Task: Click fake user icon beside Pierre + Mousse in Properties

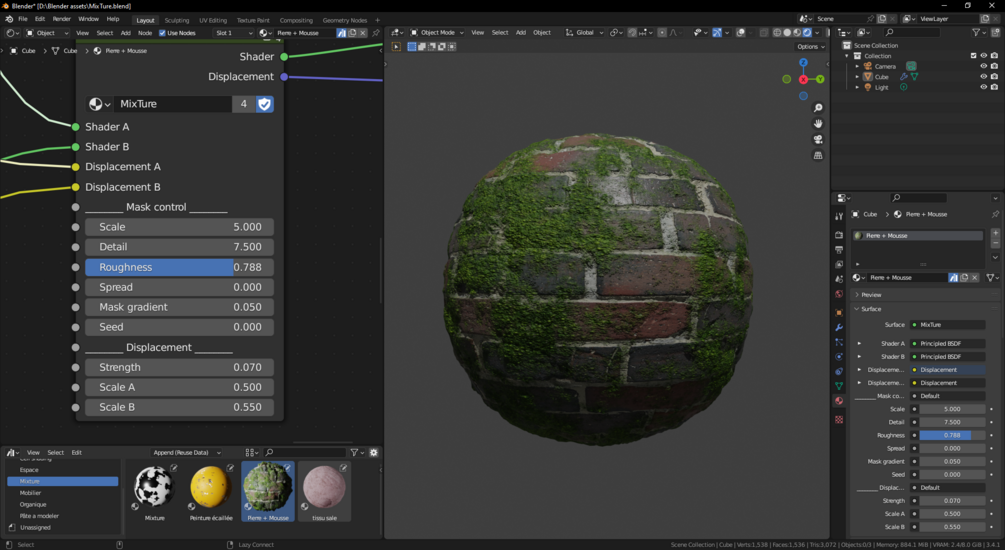Action: (x=953, y=278)
